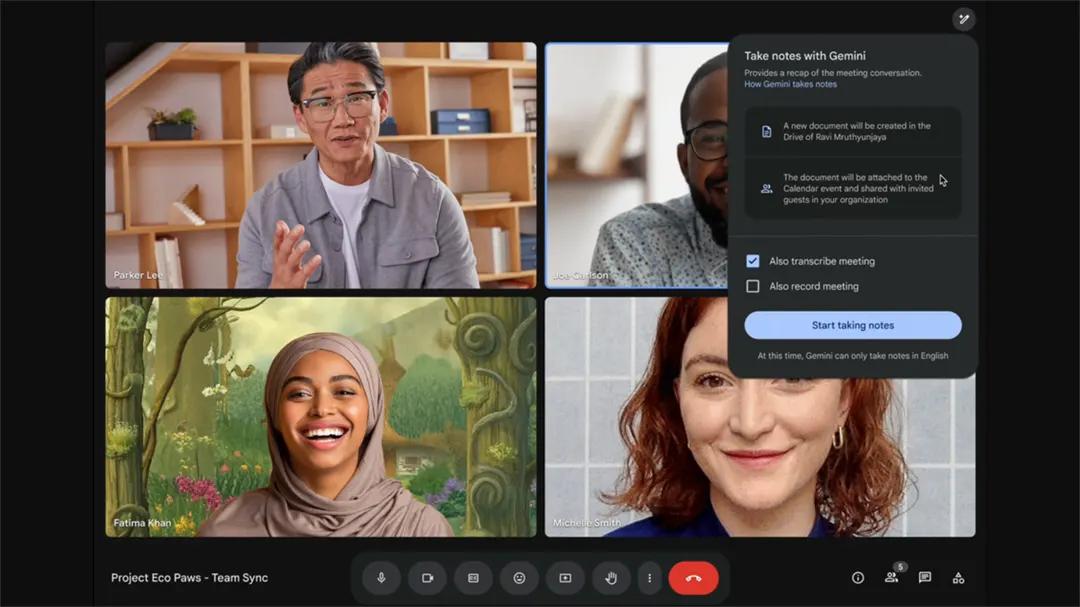Click the present screen button
This screenshot has width=1080, height=607.
565,578
